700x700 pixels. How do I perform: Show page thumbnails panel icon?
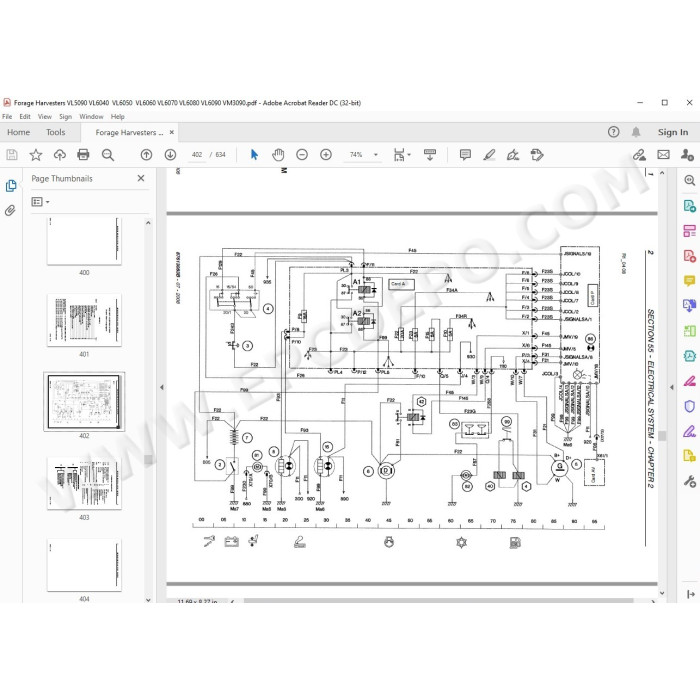pos(11,186)
